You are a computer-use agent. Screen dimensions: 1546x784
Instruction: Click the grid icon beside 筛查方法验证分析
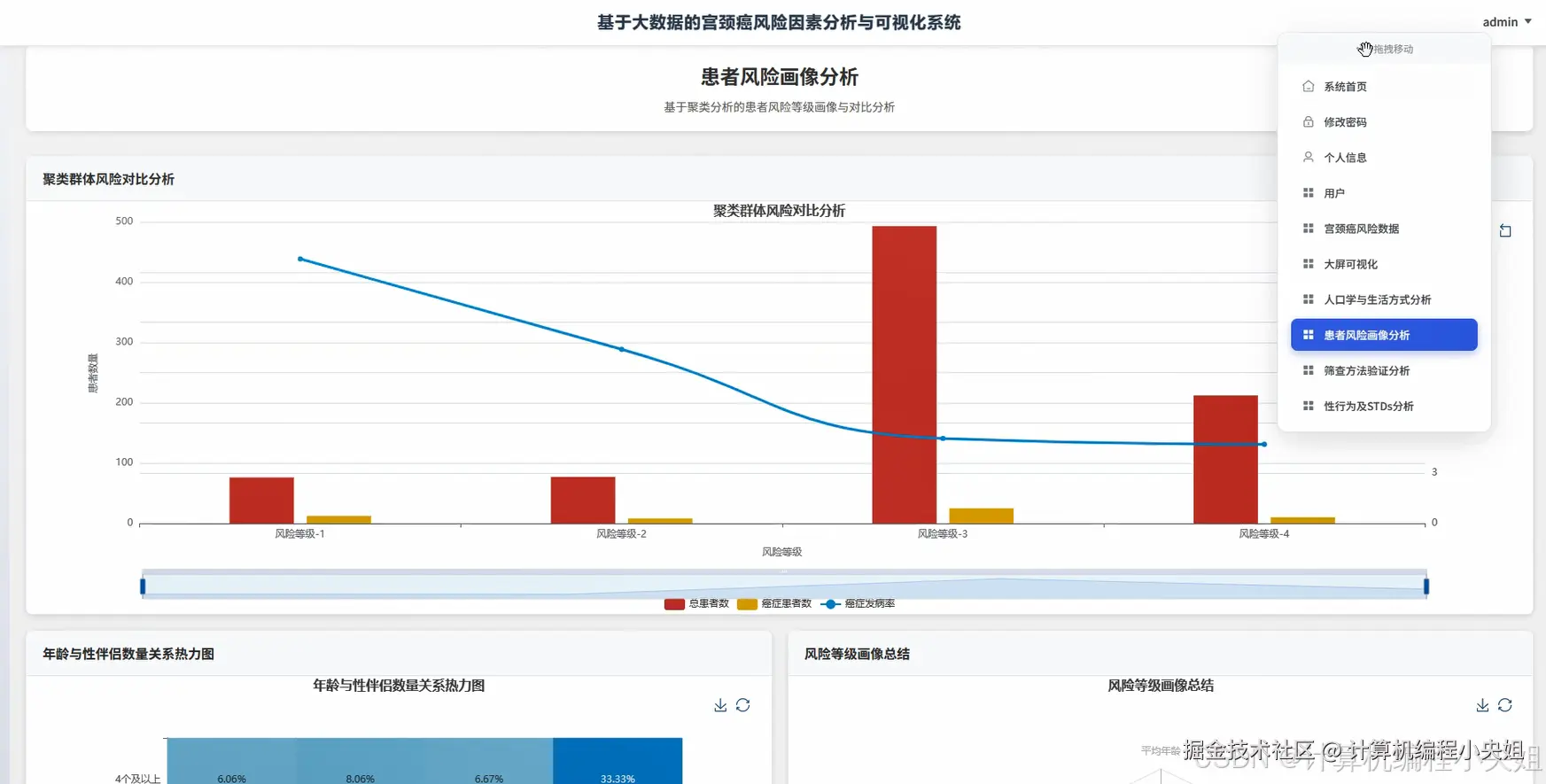click(1308, 370)
